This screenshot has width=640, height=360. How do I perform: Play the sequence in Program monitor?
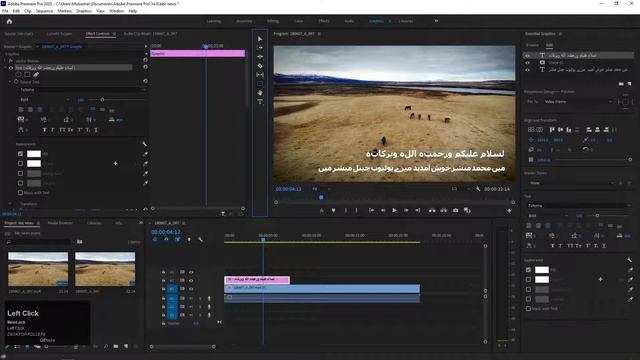pyautogui.click(x=394, y=210)
